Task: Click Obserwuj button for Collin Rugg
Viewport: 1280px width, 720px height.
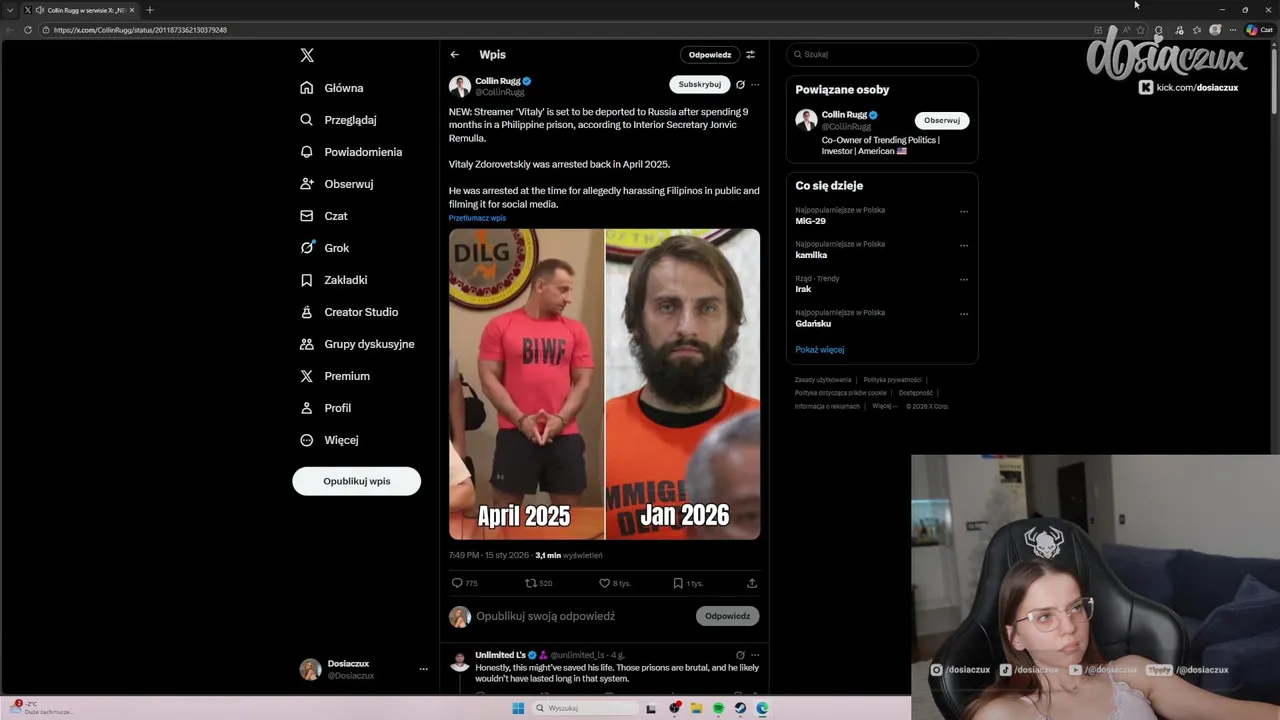Action: pos(942,120)
